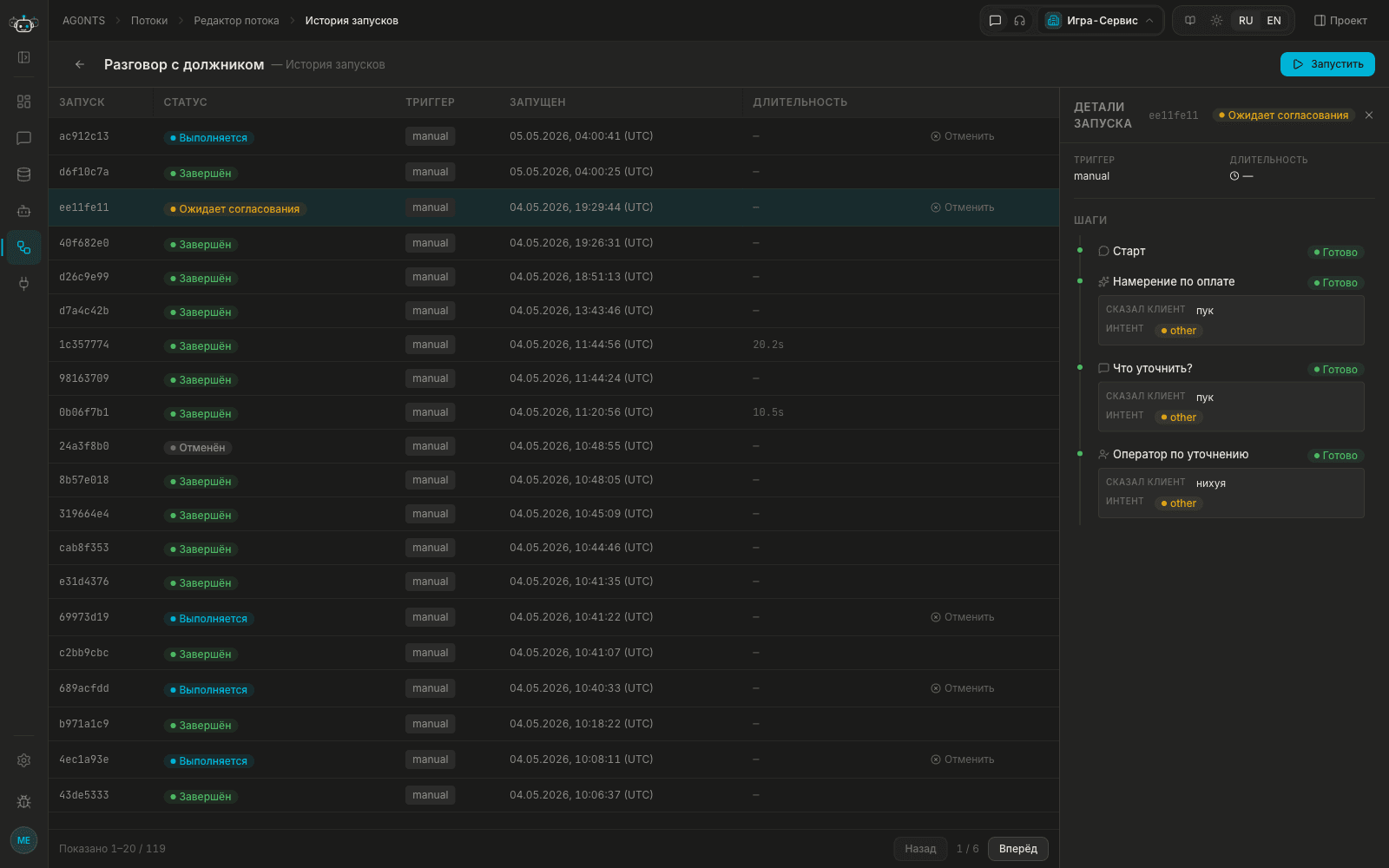The width and height of the screenshot is (1389, 868).
Task: Open the Проект panel button
Action: 1340,21
